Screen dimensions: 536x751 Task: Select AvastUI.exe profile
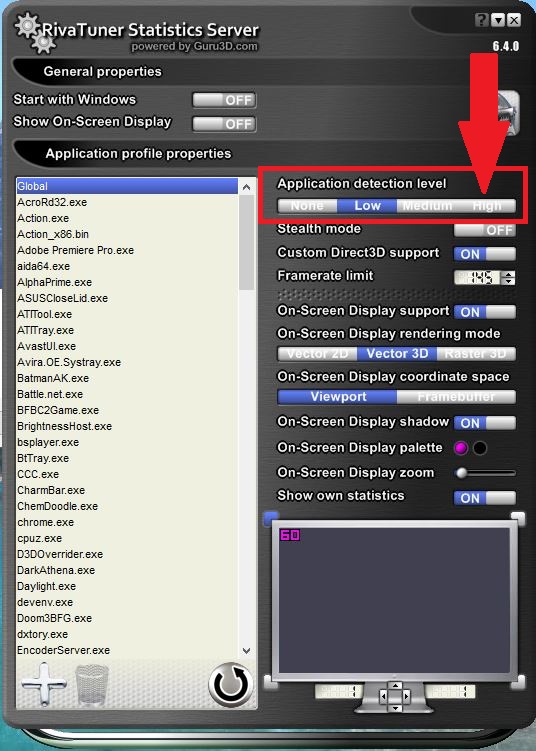point(127,346)
